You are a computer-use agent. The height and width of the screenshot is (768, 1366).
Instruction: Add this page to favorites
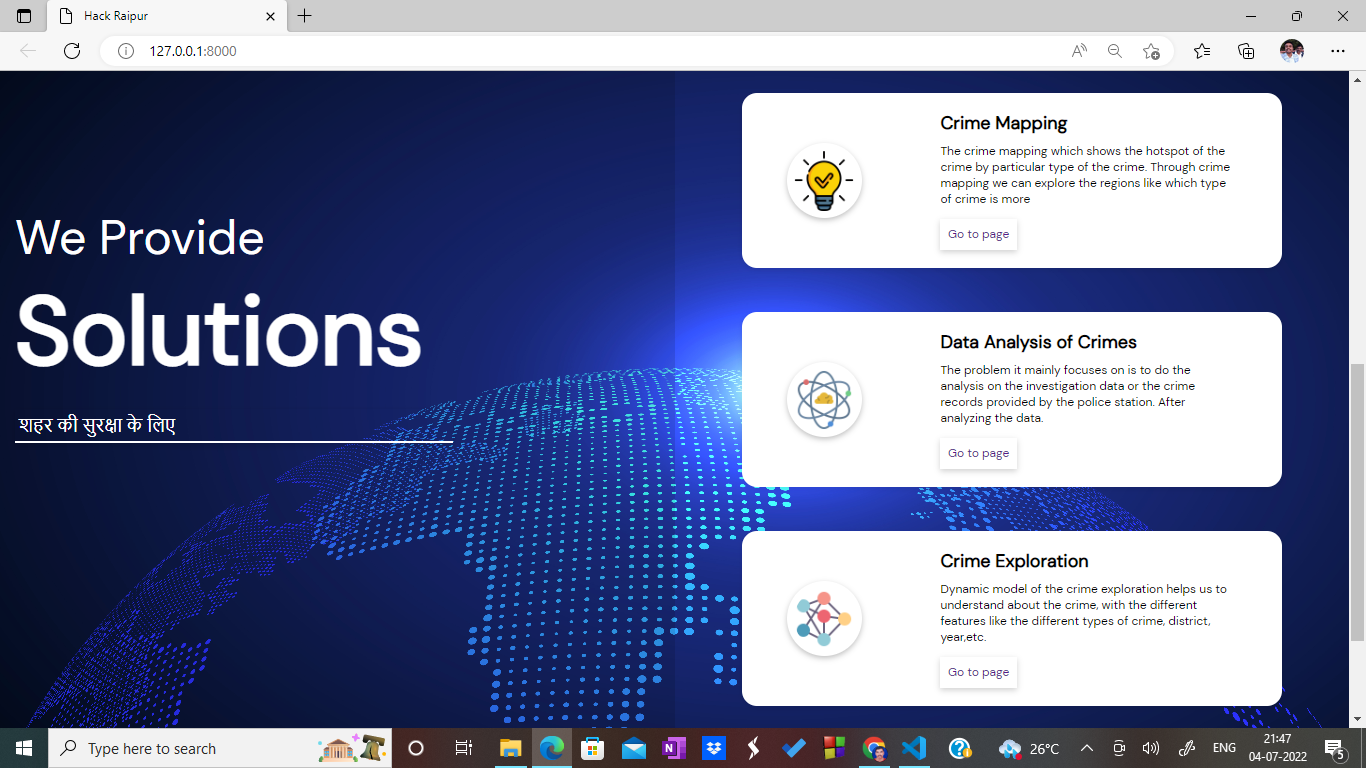coord(1151,51)
